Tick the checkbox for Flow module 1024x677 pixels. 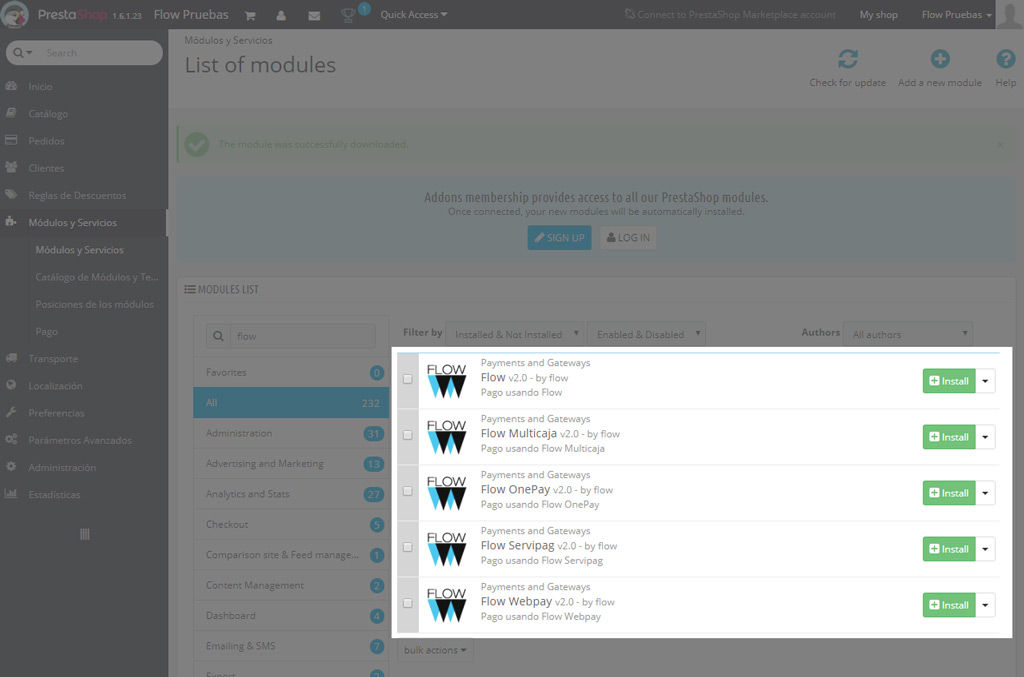coord(408,379)
